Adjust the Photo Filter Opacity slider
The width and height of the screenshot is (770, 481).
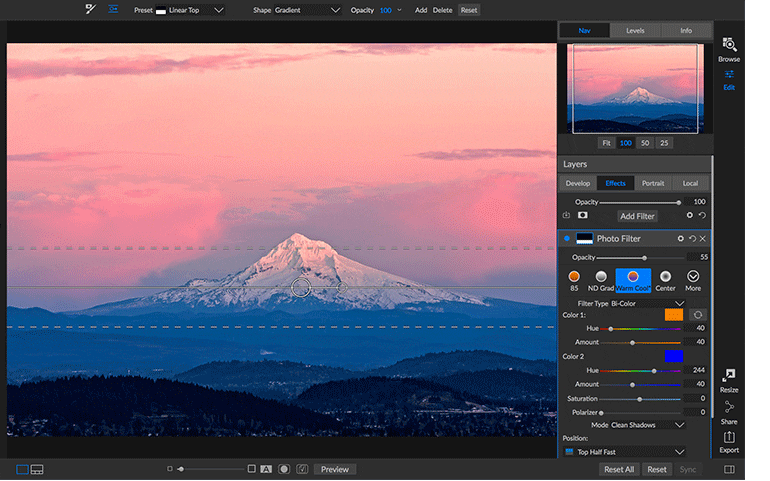(x=640, y=257)
